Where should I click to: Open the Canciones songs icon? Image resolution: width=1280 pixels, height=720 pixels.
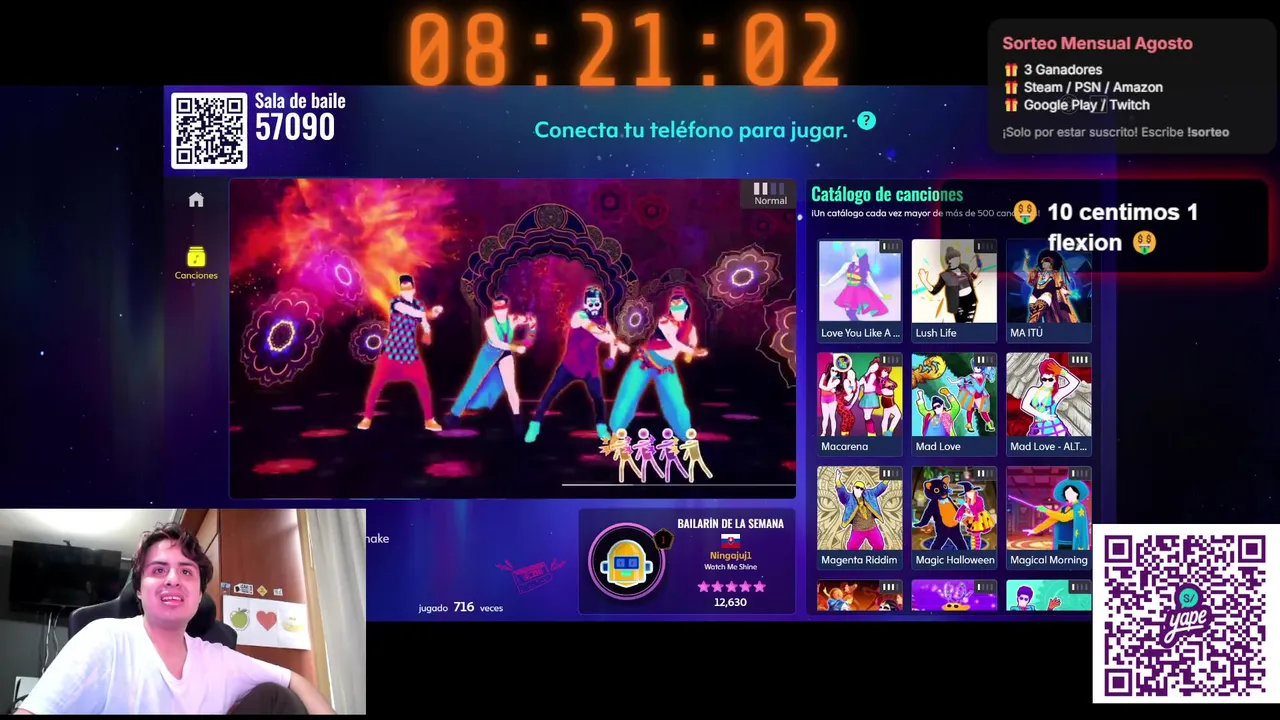pos(196,257)
